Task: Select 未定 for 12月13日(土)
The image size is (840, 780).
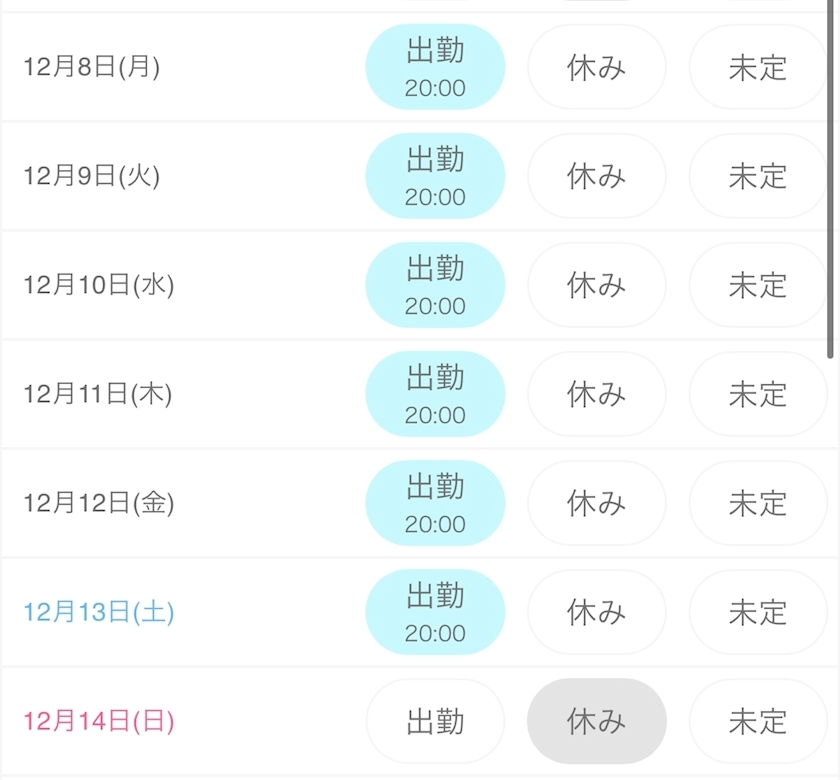Action: tap(757, 612)
